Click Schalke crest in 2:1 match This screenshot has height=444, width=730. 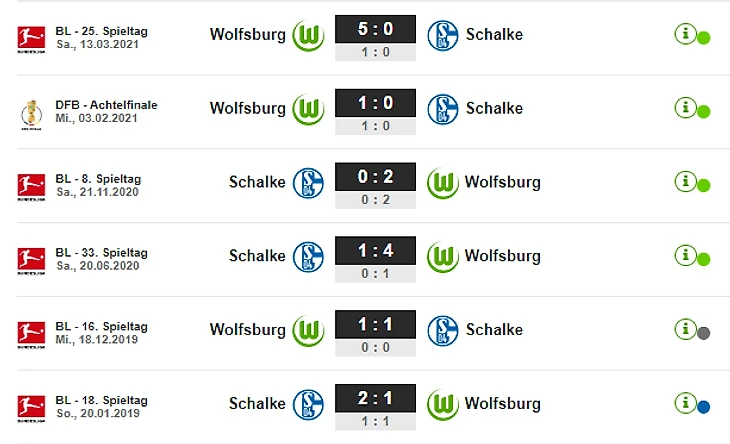[x=308, y=404]
